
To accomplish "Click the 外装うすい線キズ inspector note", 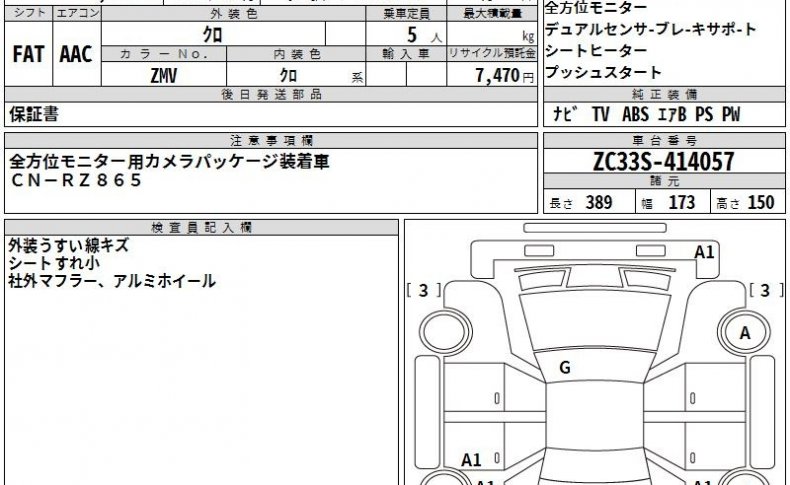I will click(69, 245).
